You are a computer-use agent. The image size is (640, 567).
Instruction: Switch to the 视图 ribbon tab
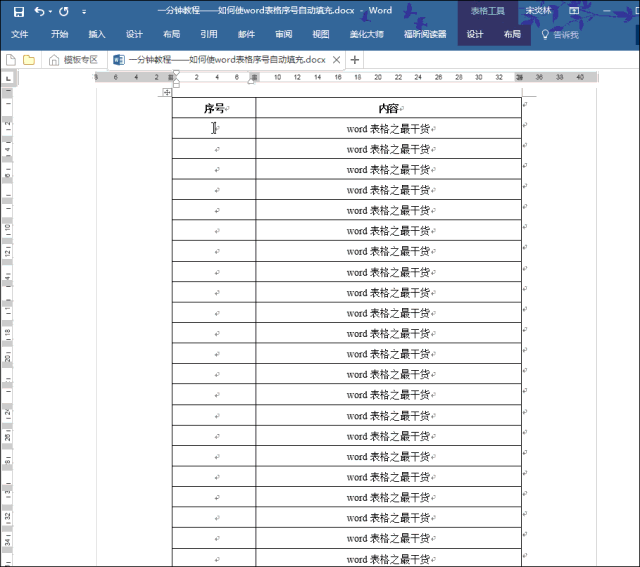coord(321,34)
